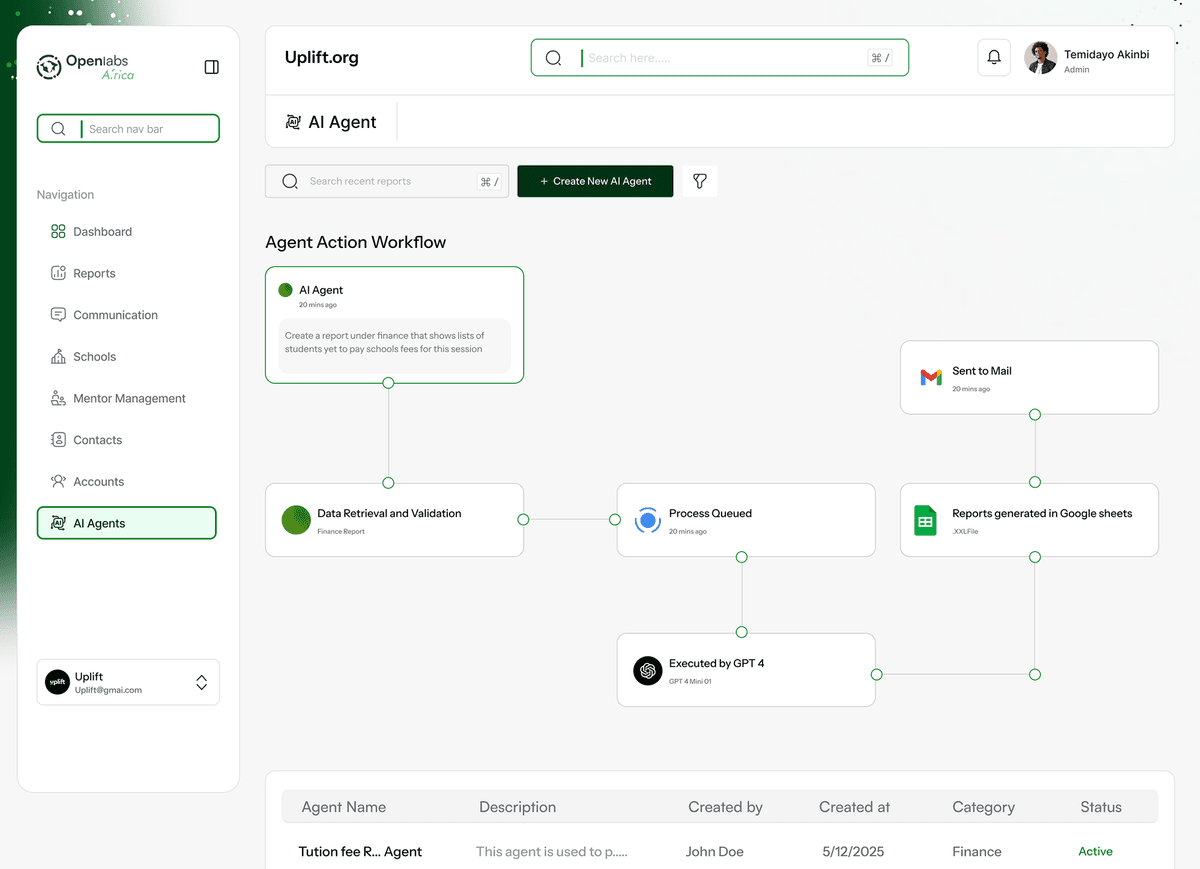Sort table by Status column header

pyautogui.click(x=1100, y=807)
